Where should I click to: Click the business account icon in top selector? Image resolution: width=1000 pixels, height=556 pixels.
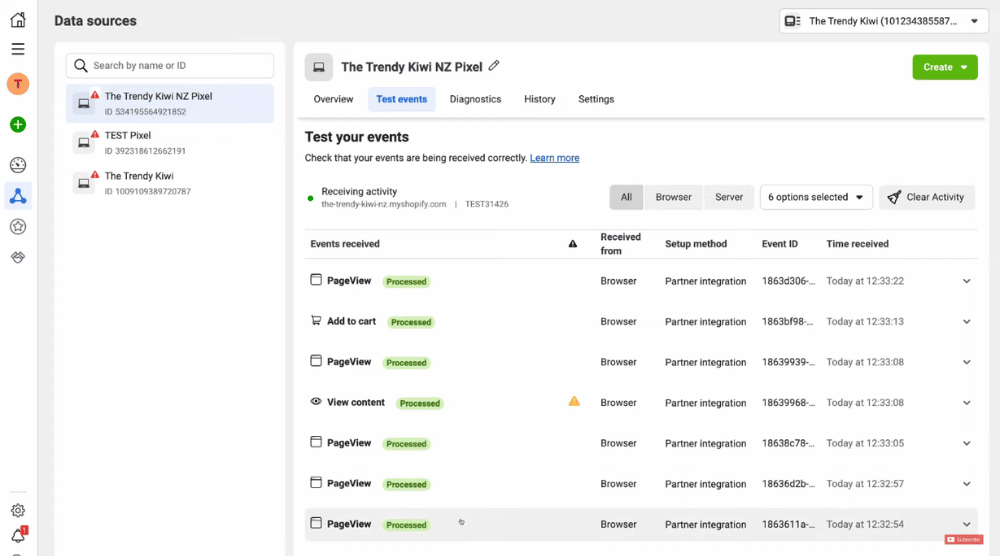(x=793, y=21)
